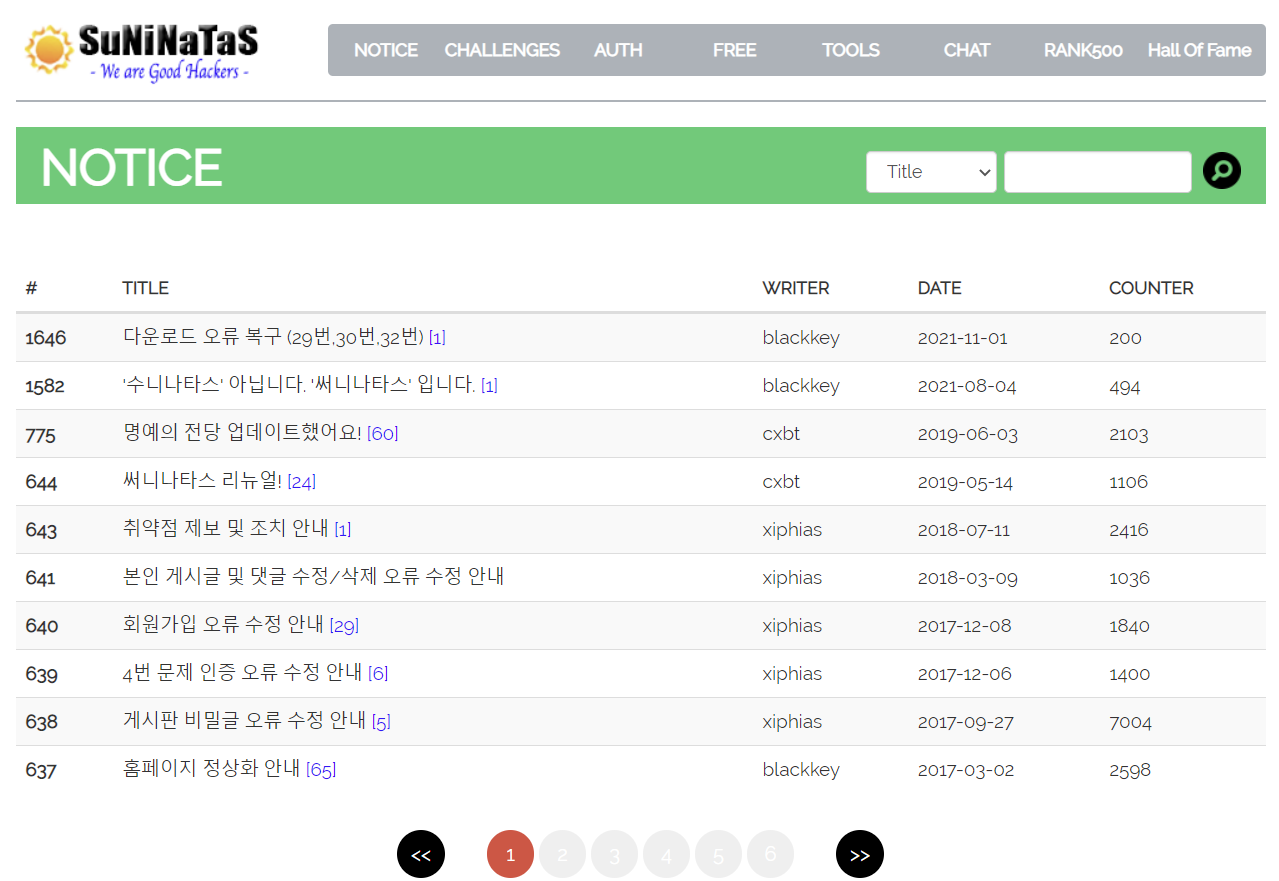
Task: Click the counter value 2103
Action: point(1129,434)
